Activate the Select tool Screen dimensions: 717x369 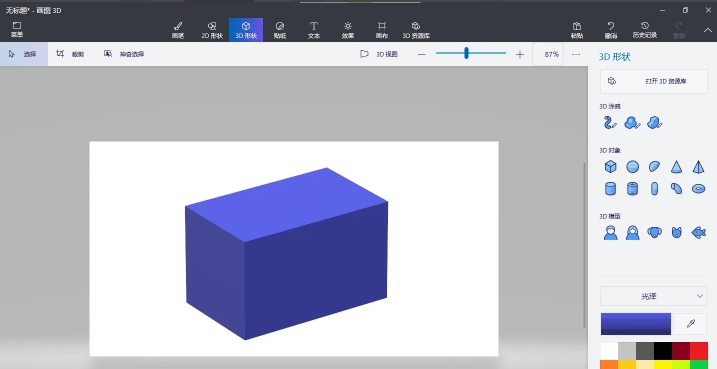click(x=24, y=54)
